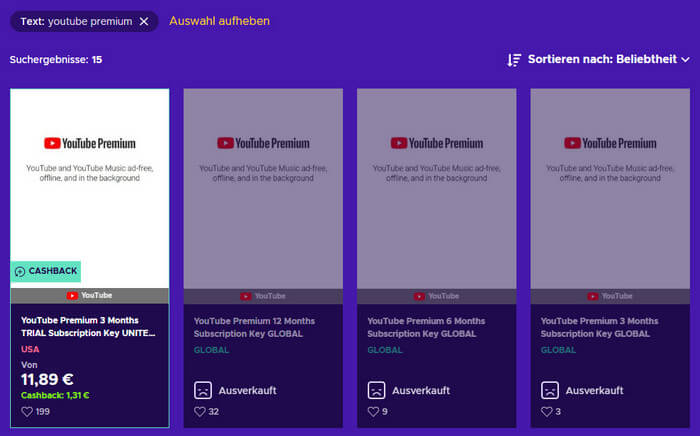The width and height of the screenshot is (700, 436).
Task: Open 'YouTube Premium 12 Months Subscription Key GLOBAL' title
Action: (254, 327)
